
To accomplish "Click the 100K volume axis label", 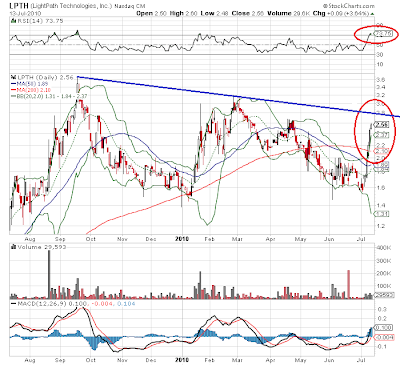I will click(383, 286).
